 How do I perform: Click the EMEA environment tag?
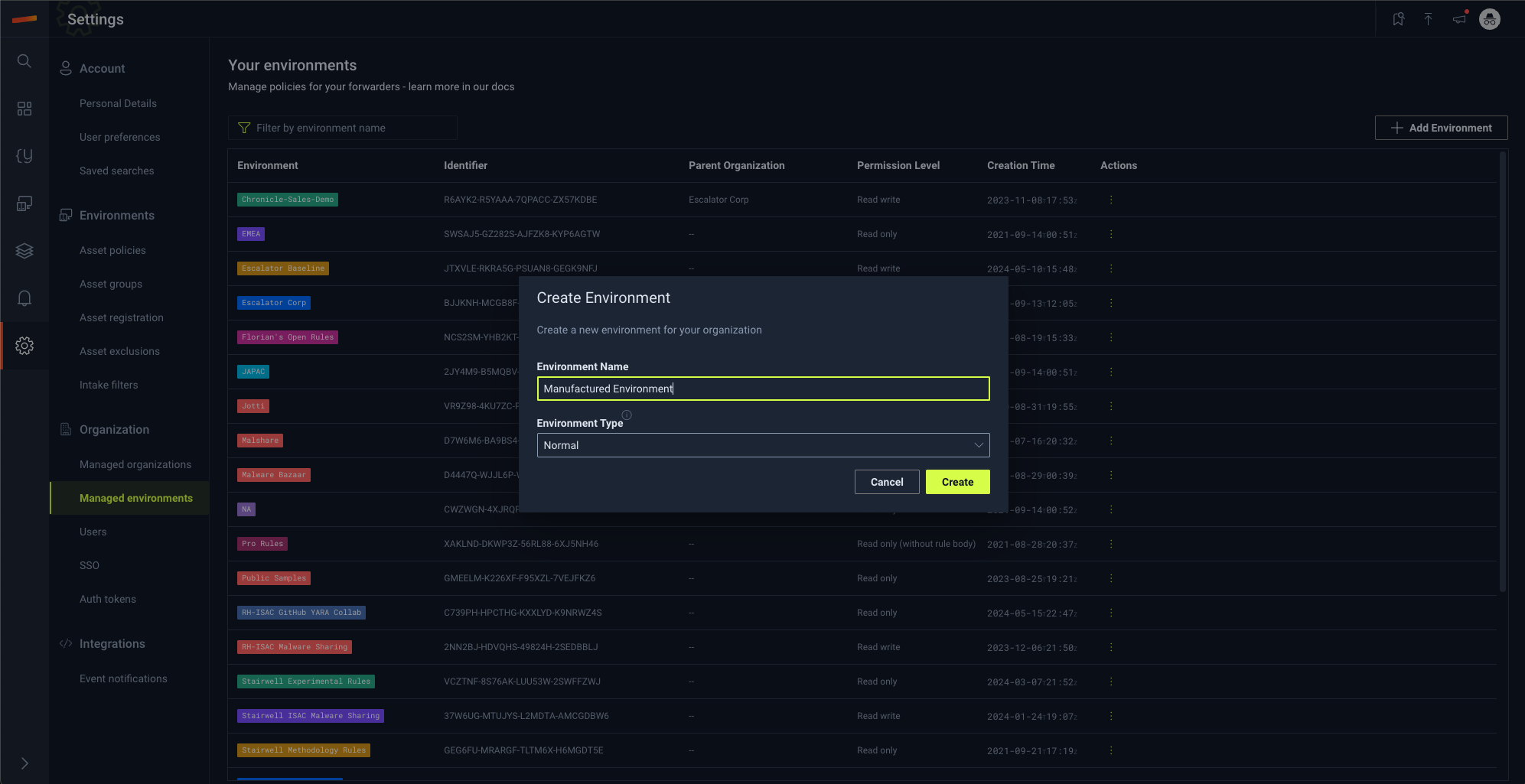251,234
